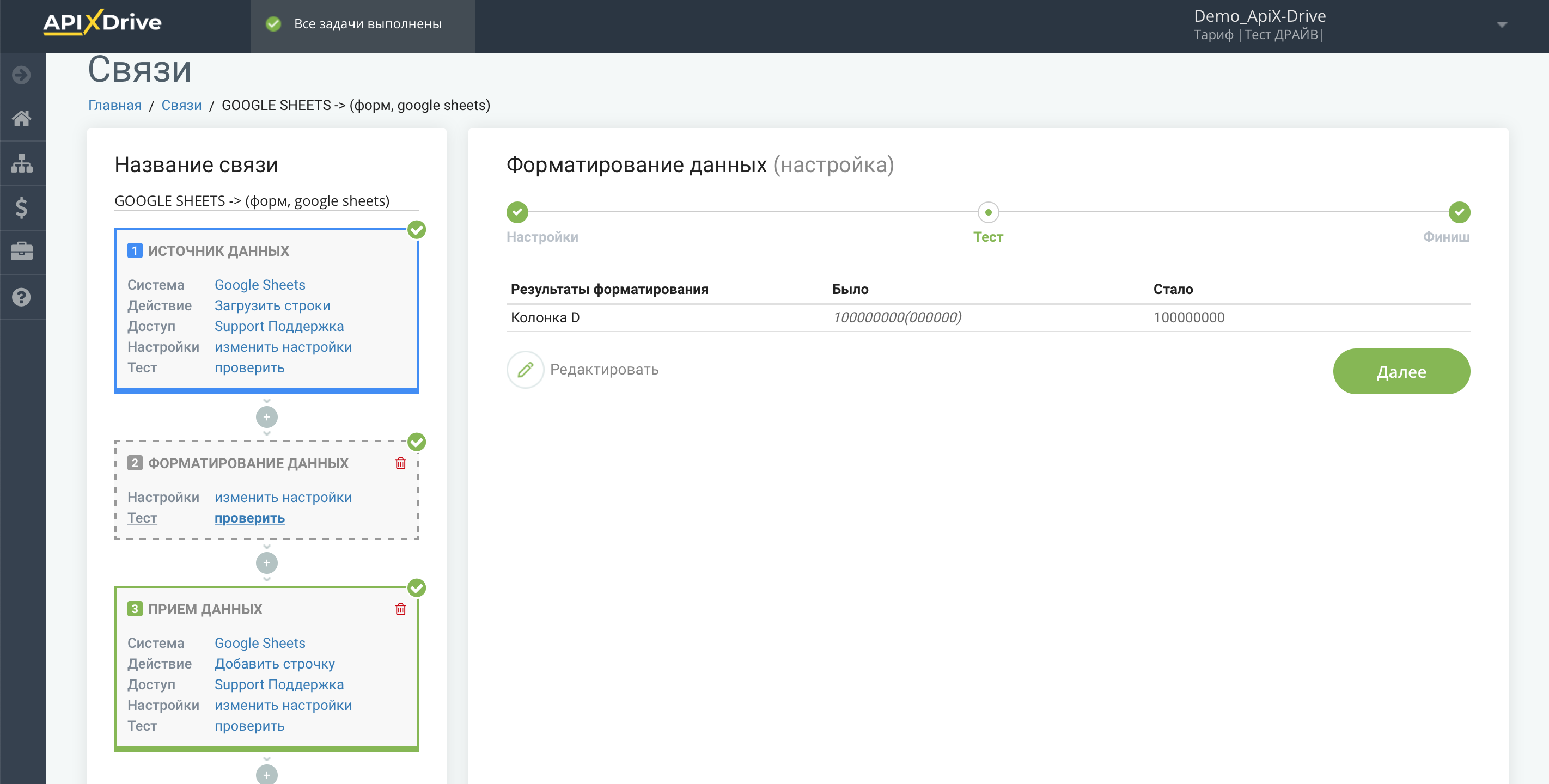Open the briefcase icon in the sidebar
Screen dimensions: 1549x784
click(x=22, y=252)
